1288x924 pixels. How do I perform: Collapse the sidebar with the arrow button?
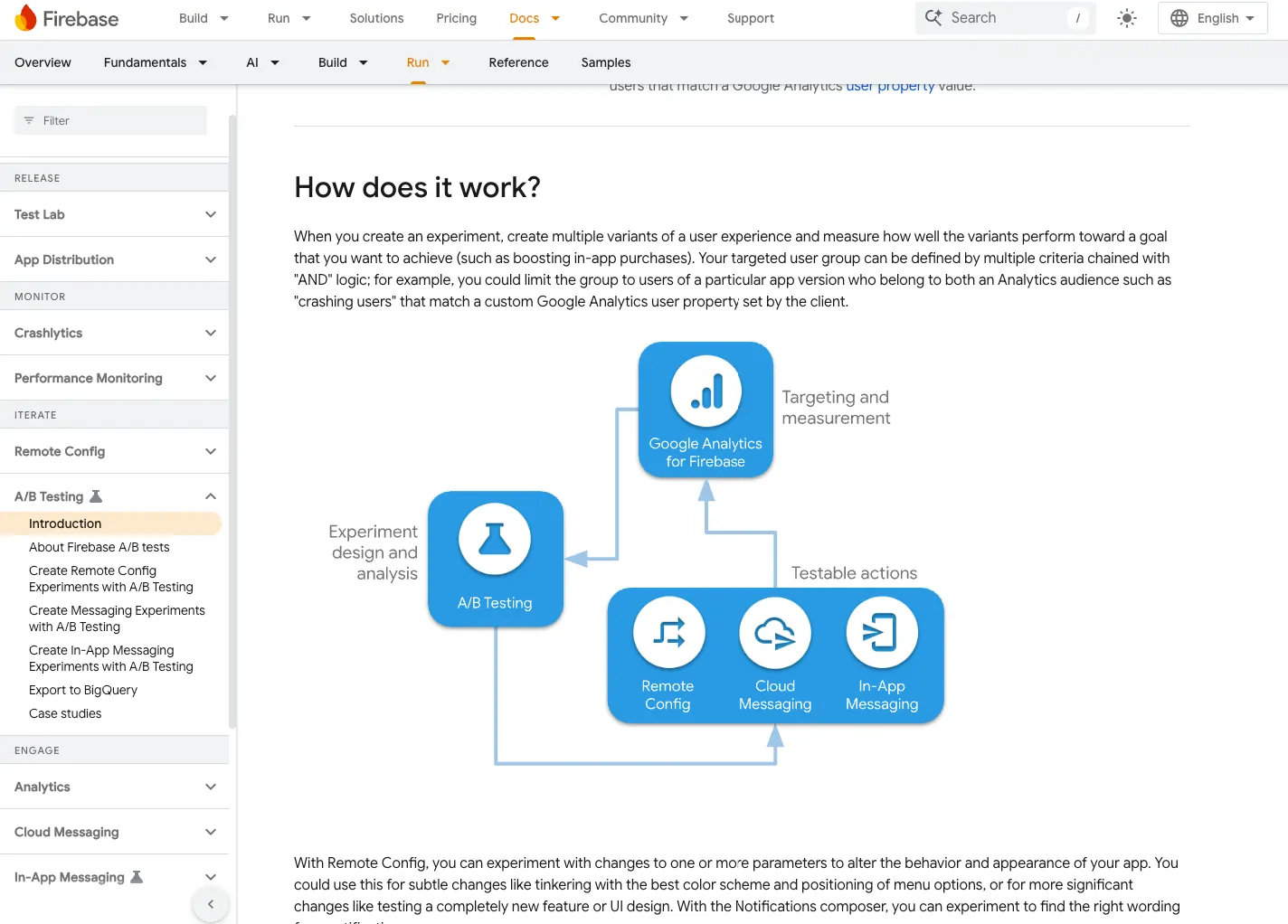211,904
